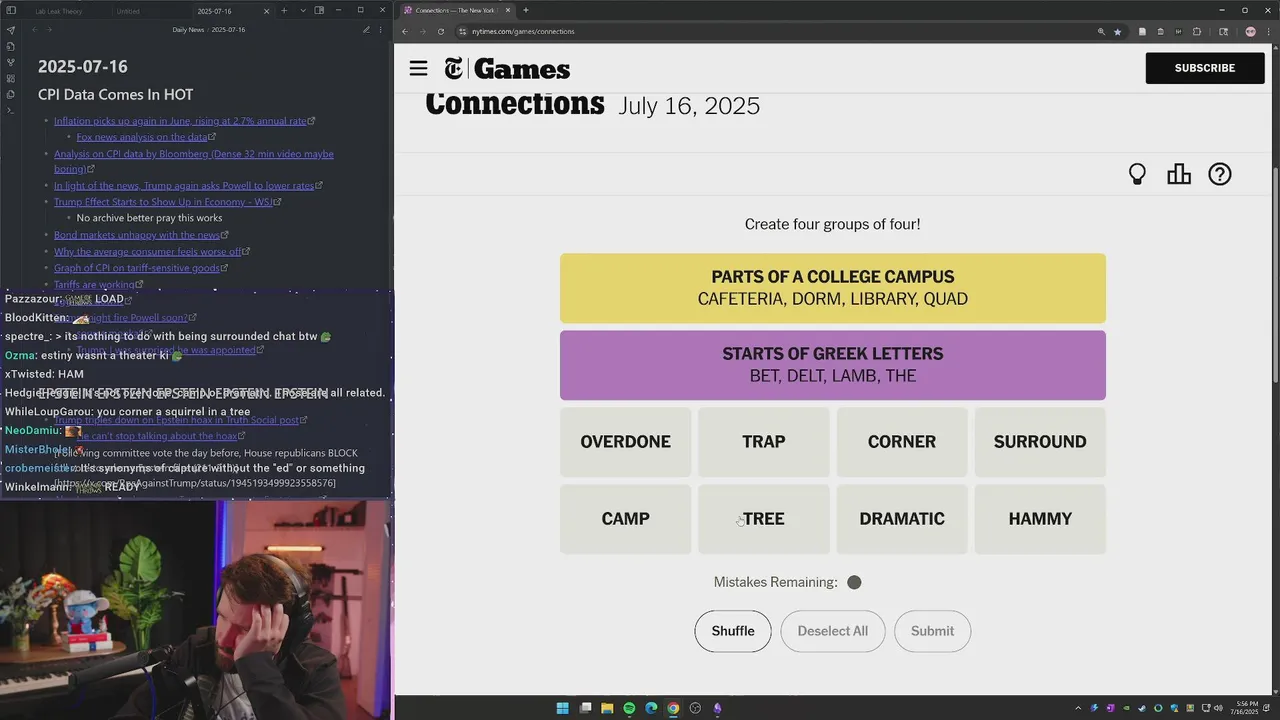Open Analysis on CPI data by Bloomberg link
1280x720 pixels.
click(x=194, y=161)
